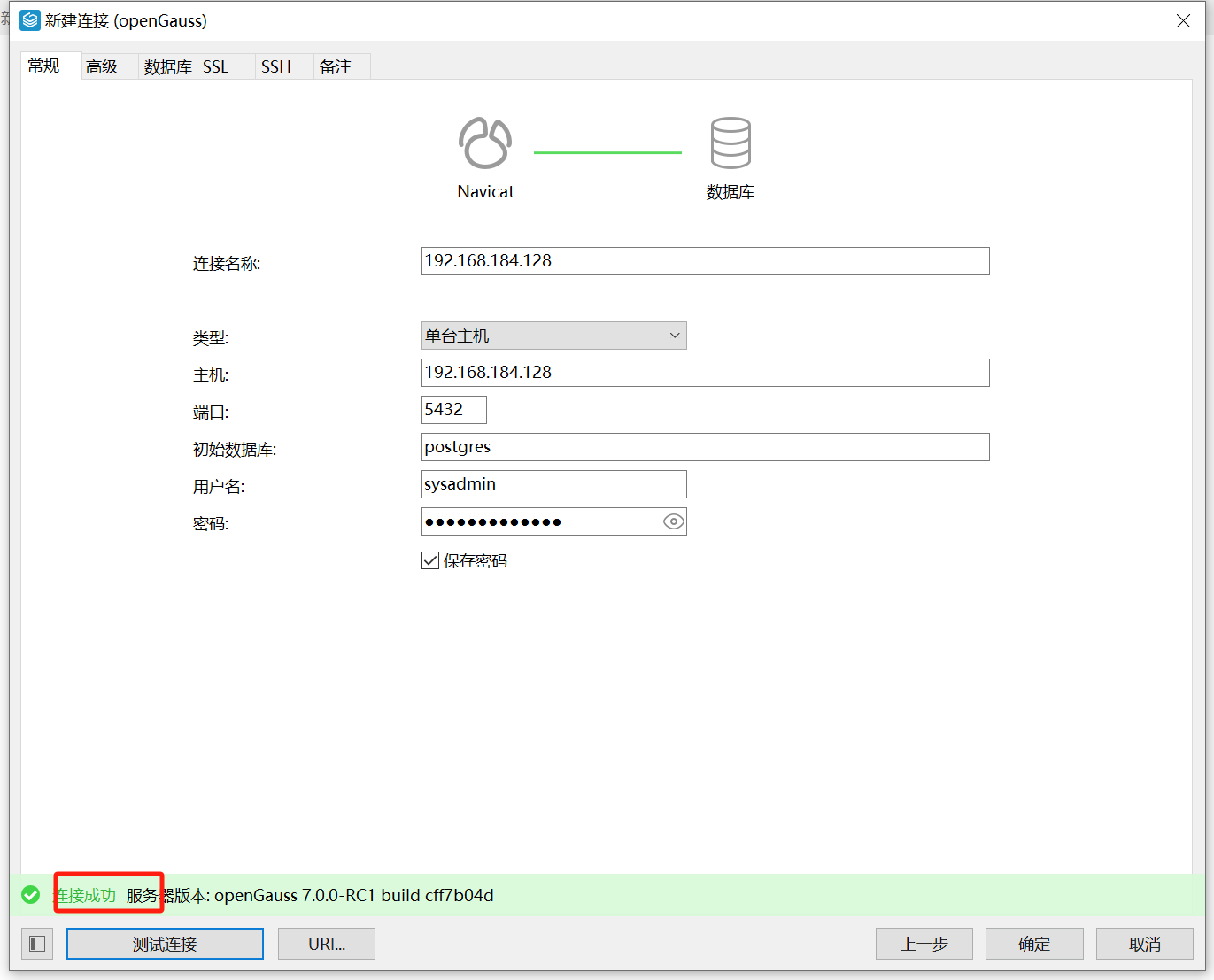Switch to the 数据库 tab
This screenshot has height=980, width=1214.
[167, 66]
